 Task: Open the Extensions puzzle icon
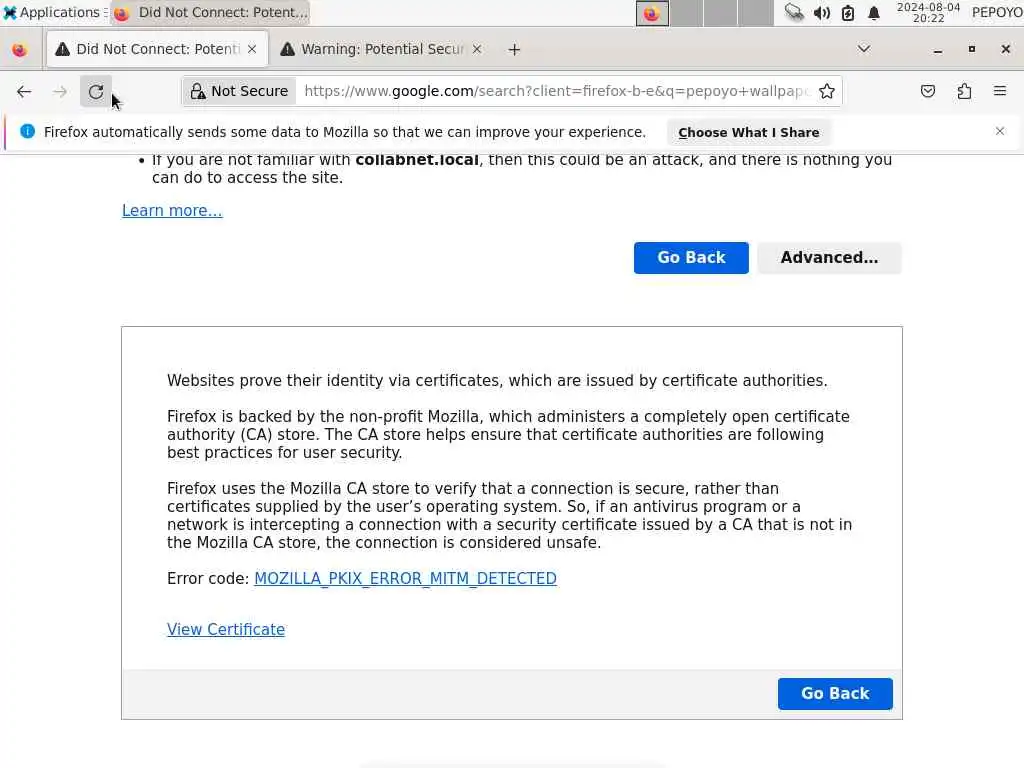[x=964, y=91]
